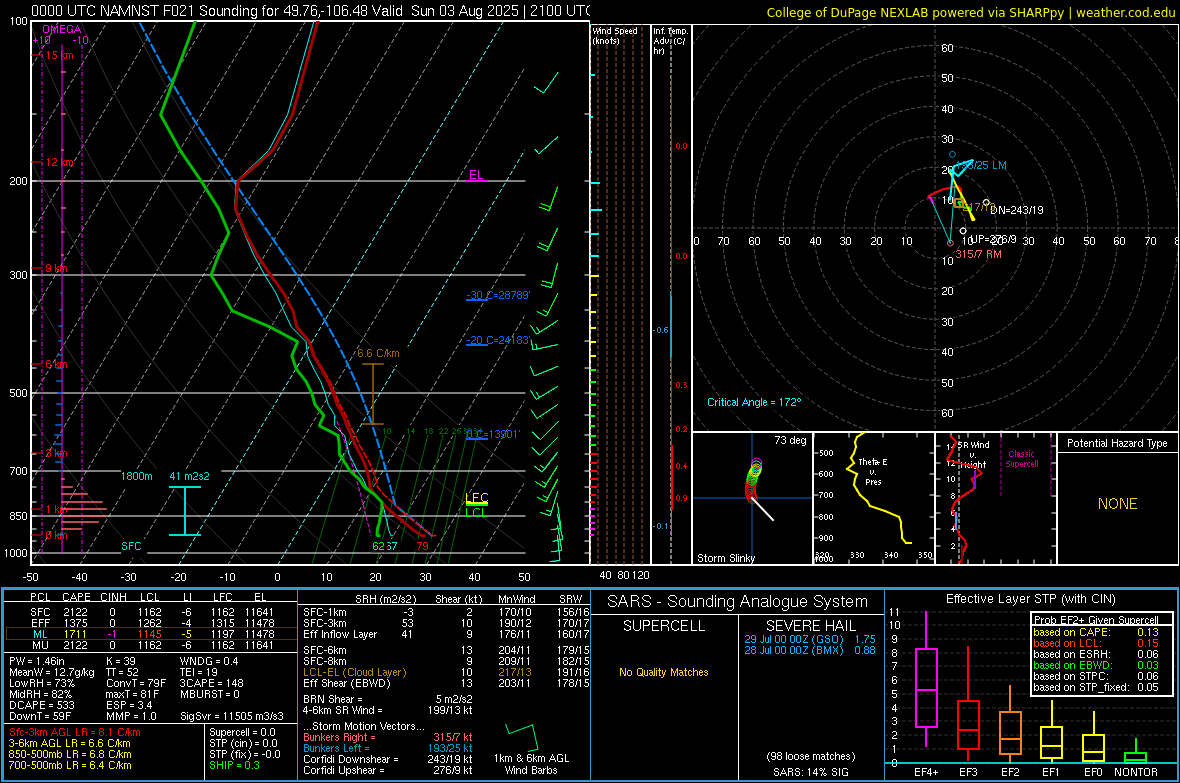Click the '73 deg' slinky value

point(790,440)
